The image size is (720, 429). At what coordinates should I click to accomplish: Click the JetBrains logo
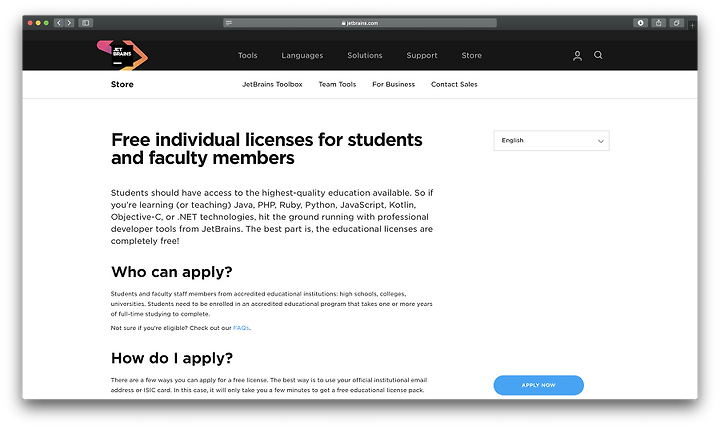(122, 55)
